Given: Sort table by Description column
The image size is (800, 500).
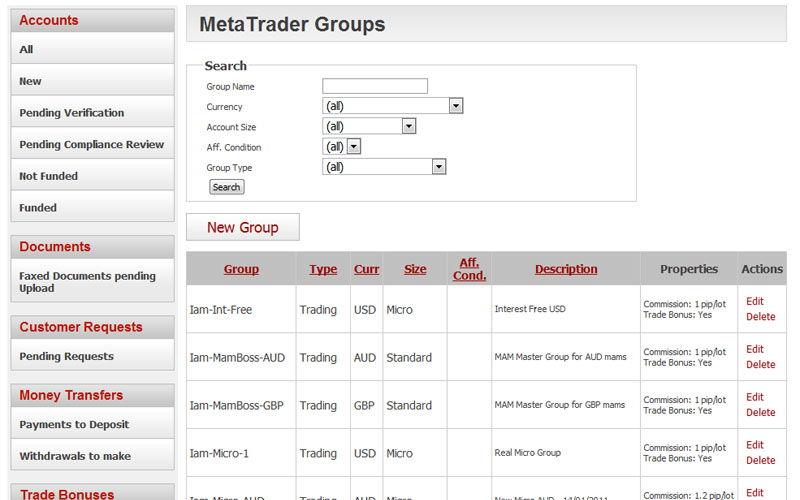Looking at the screenshot, I should click(566, 269).
